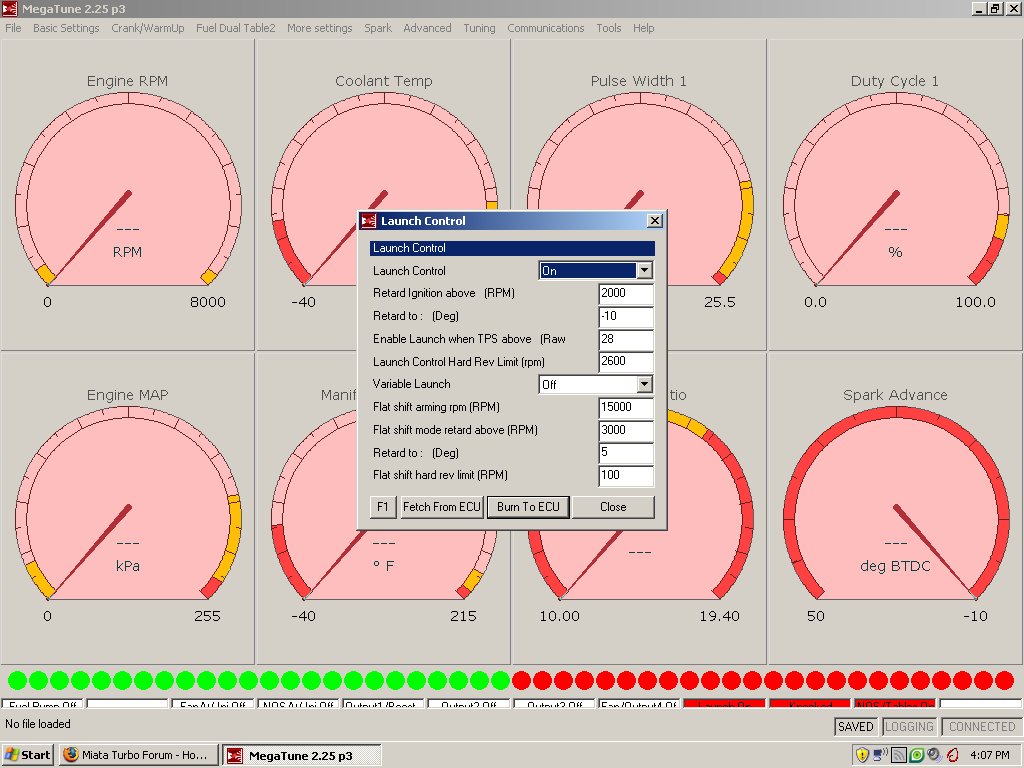Click the Fetch From ECU button
This screenshot has height=768, width=1024.
[442, 507]
